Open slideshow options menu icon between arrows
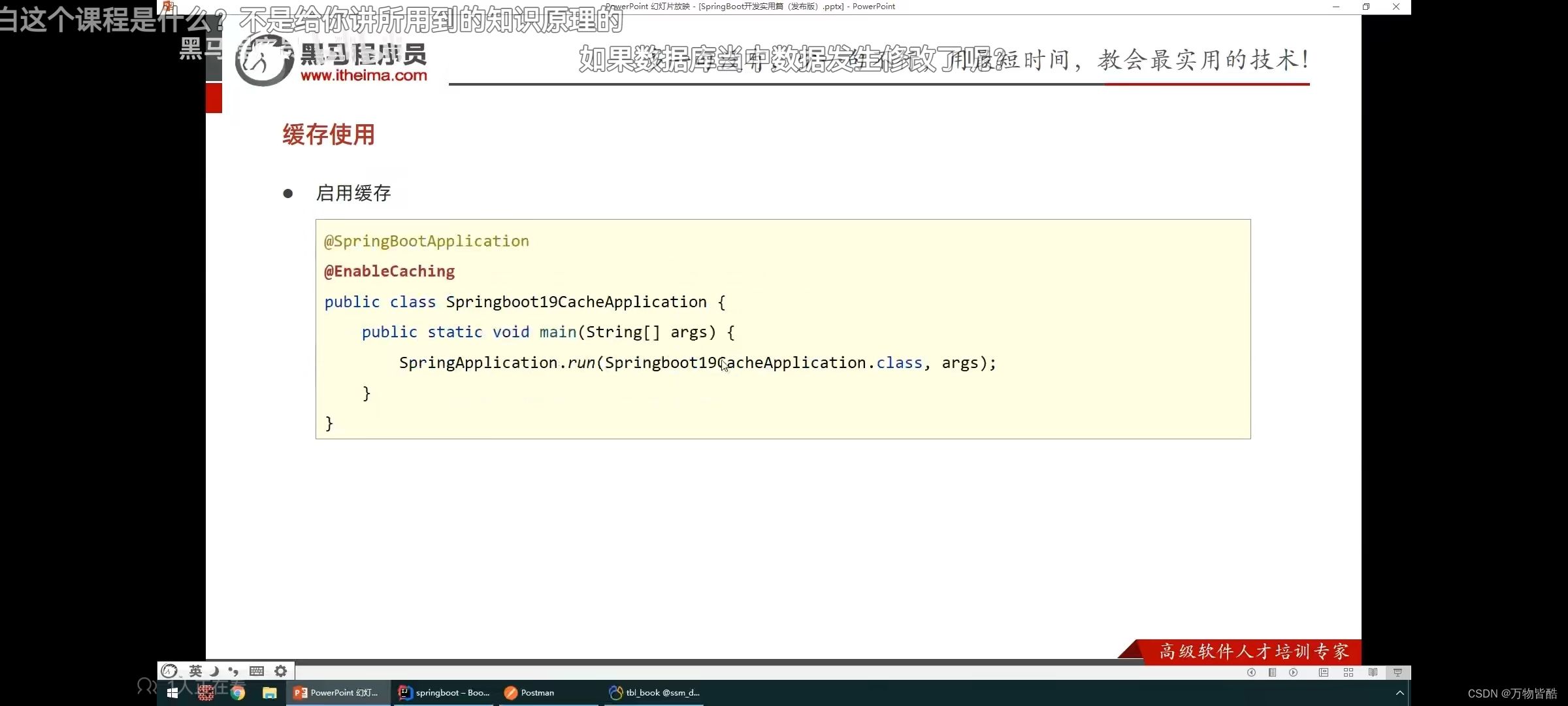 point(1272,673)
